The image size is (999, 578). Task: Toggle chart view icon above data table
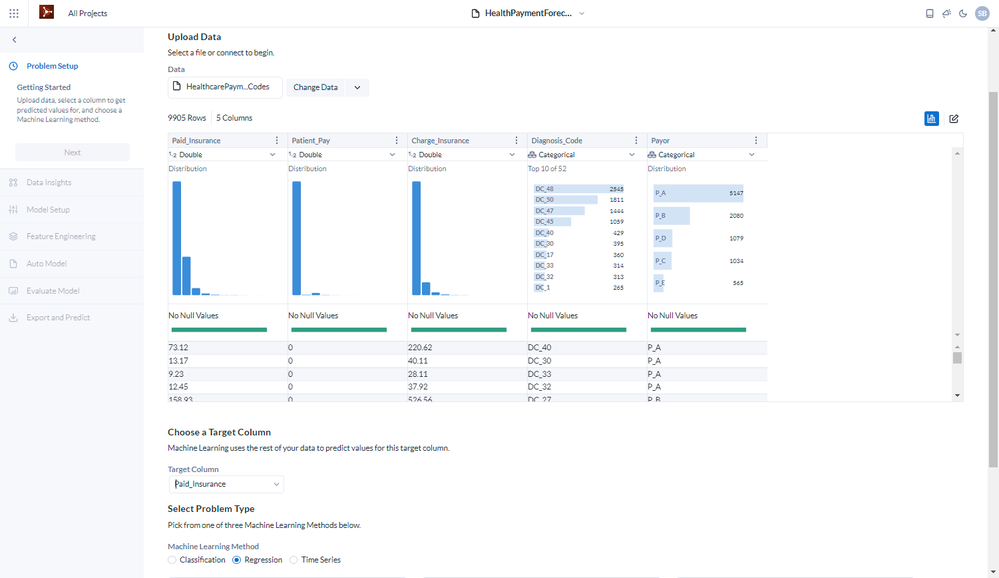click(x=931, y=119)
